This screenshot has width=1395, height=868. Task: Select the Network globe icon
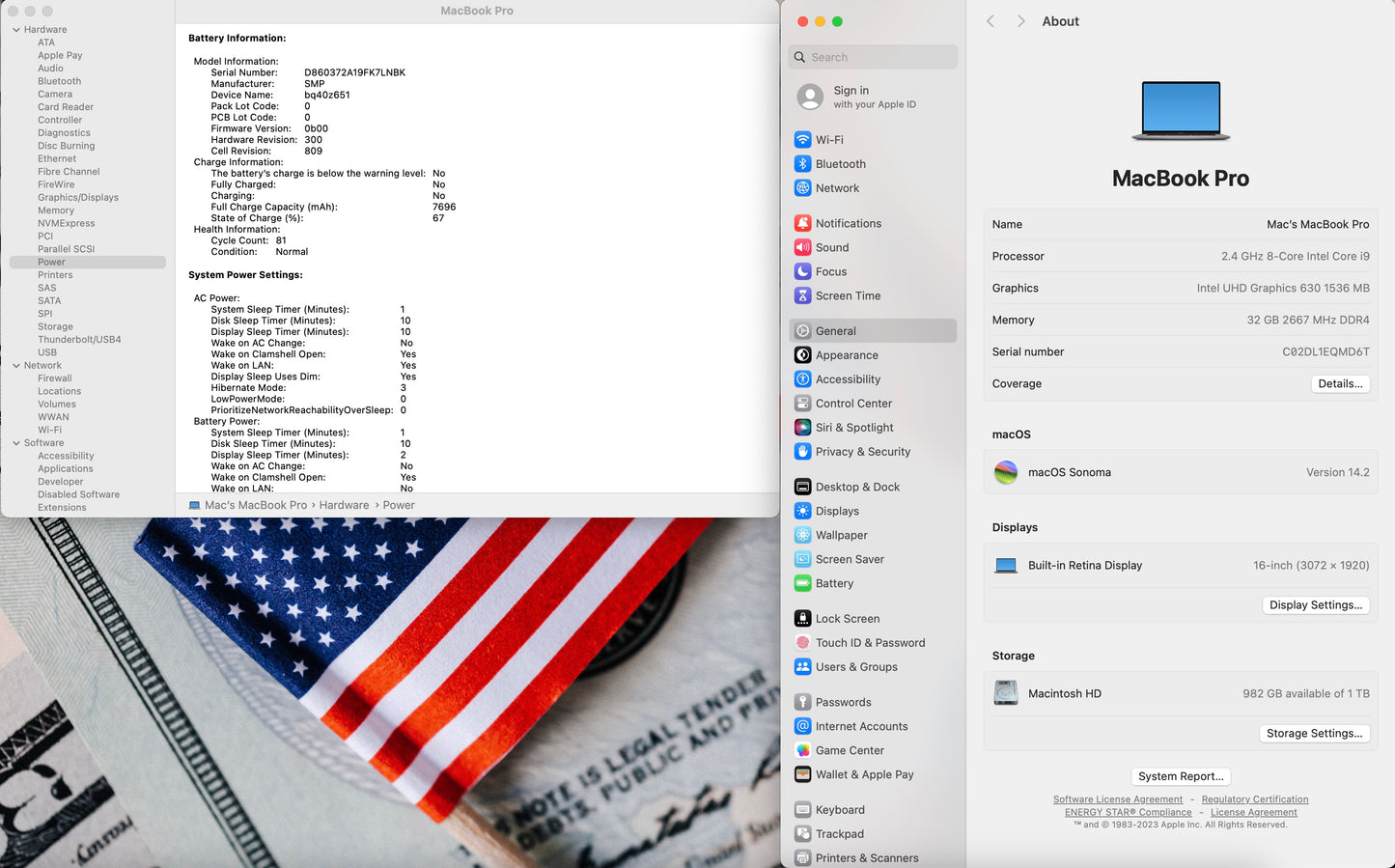[802, 188]
